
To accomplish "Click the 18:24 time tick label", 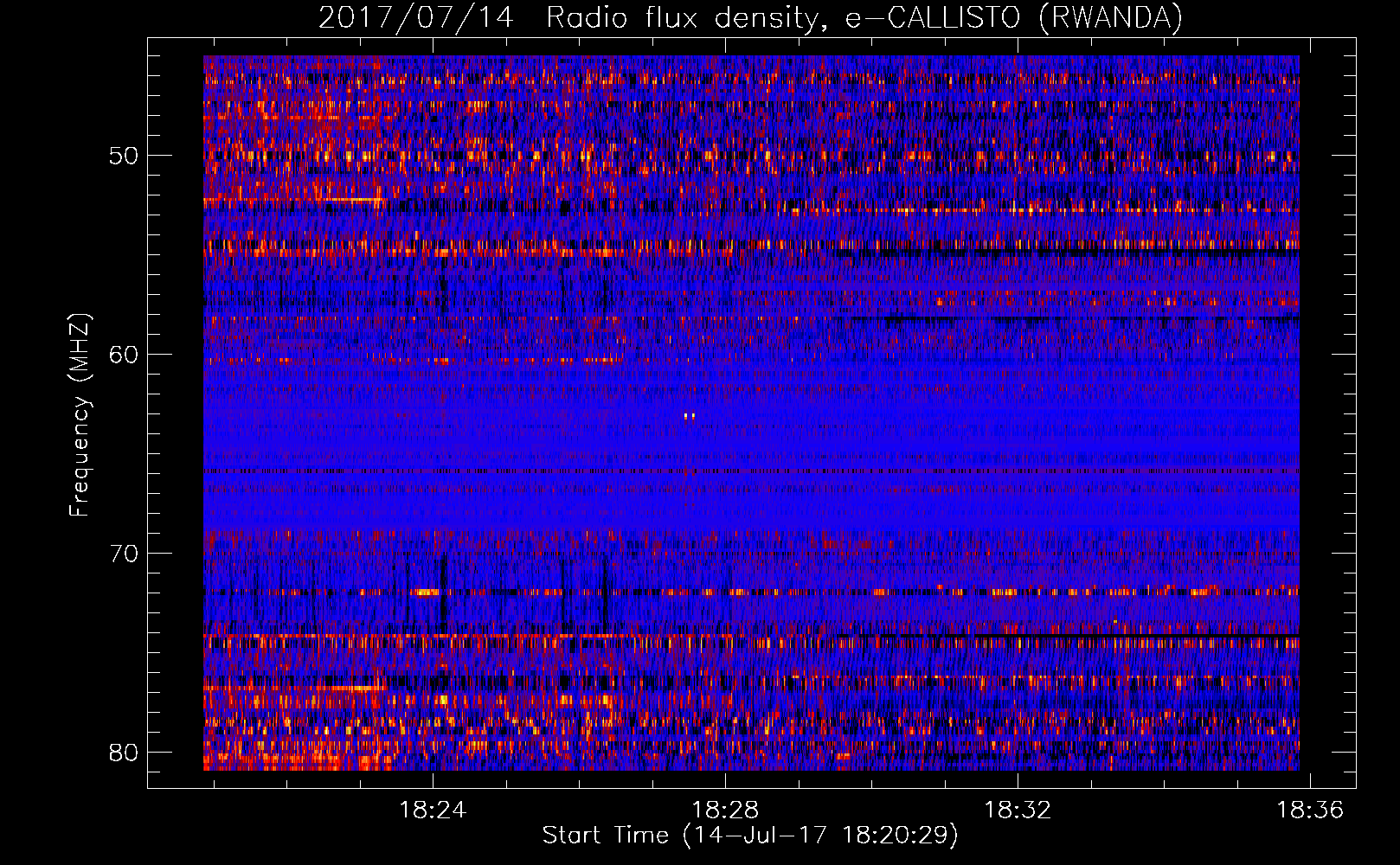I will [433, 810].
